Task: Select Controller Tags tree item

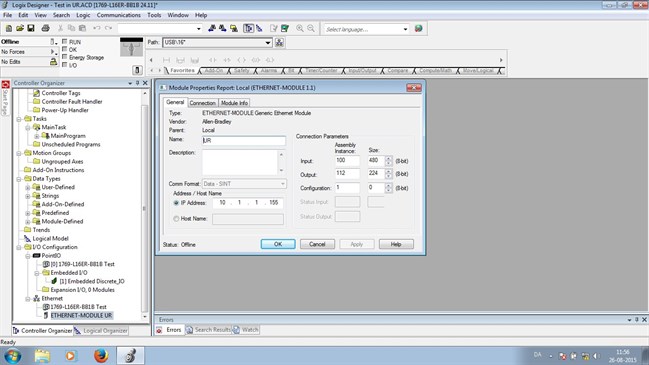Action: coord(61,93)
